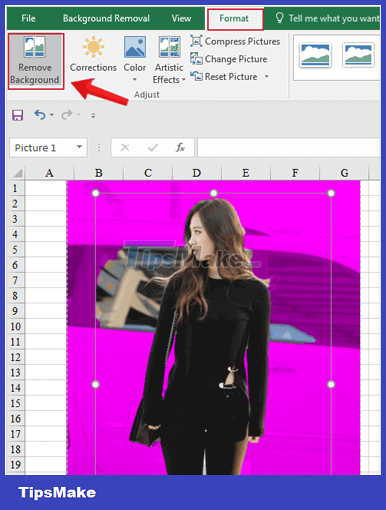This screenshot has width=386, height=510.
Task: Select column C header
Action: pyautogui.click(x=148, y=173)
